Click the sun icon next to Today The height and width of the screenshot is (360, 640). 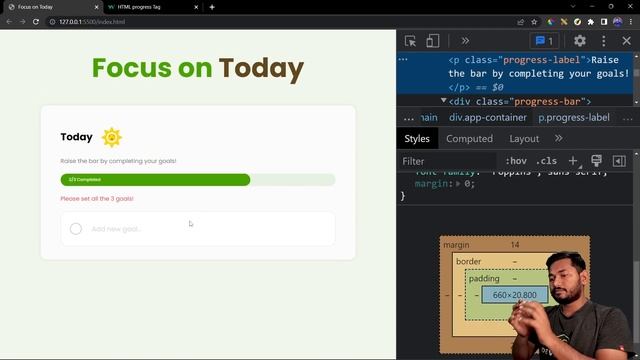111,137
